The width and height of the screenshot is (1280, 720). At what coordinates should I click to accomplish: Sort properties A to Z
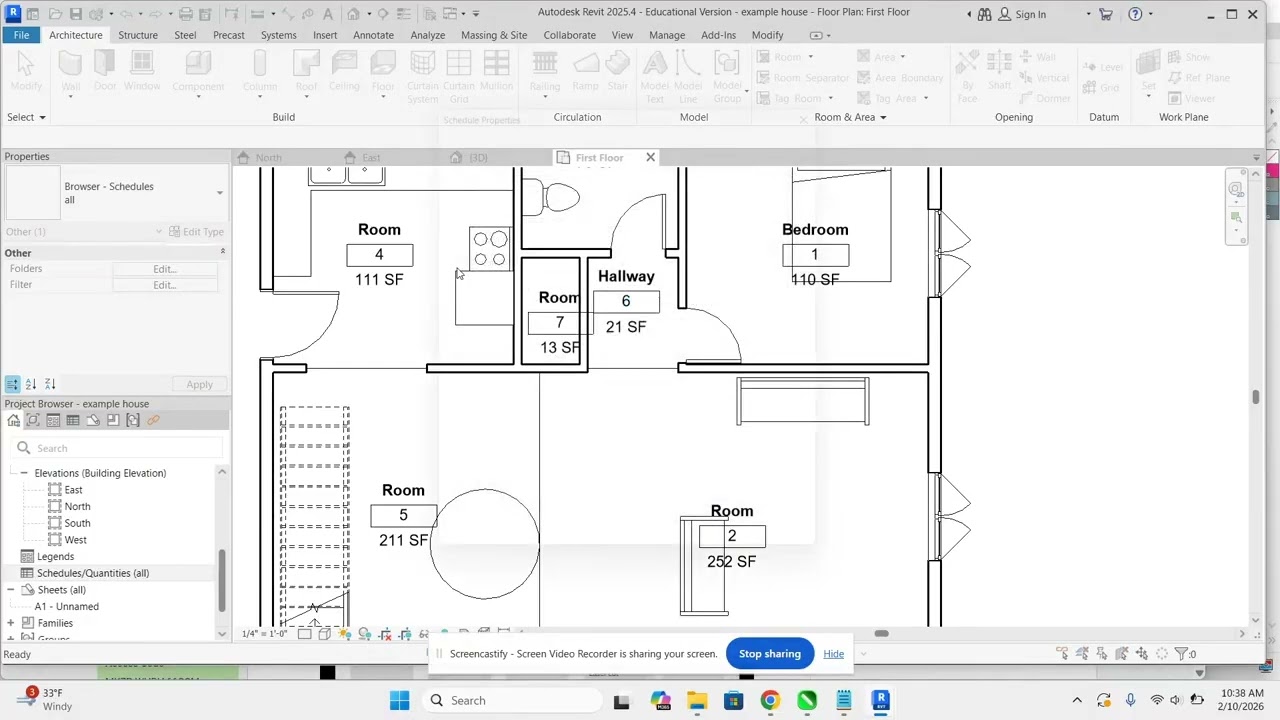point(31,384)
